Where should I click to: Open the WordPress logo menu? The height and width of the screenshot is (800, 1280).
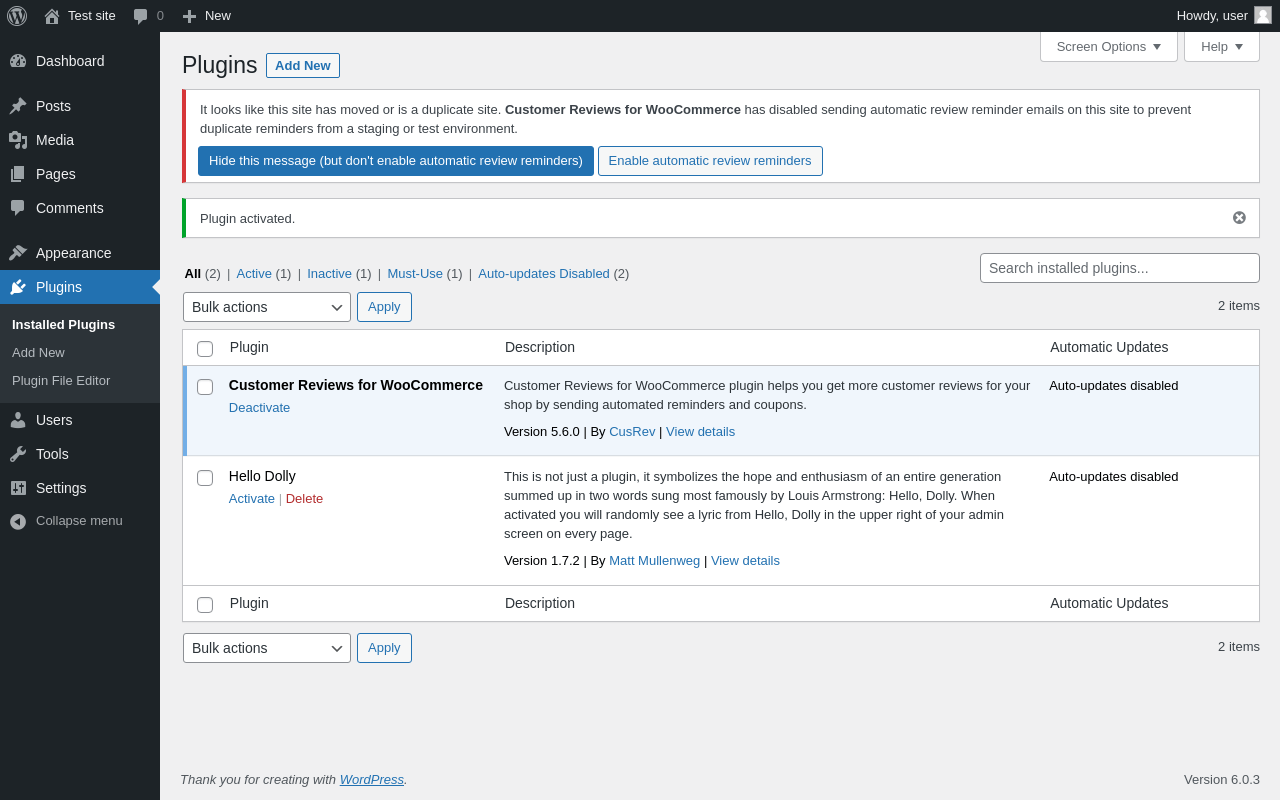[x=17, y=16]
